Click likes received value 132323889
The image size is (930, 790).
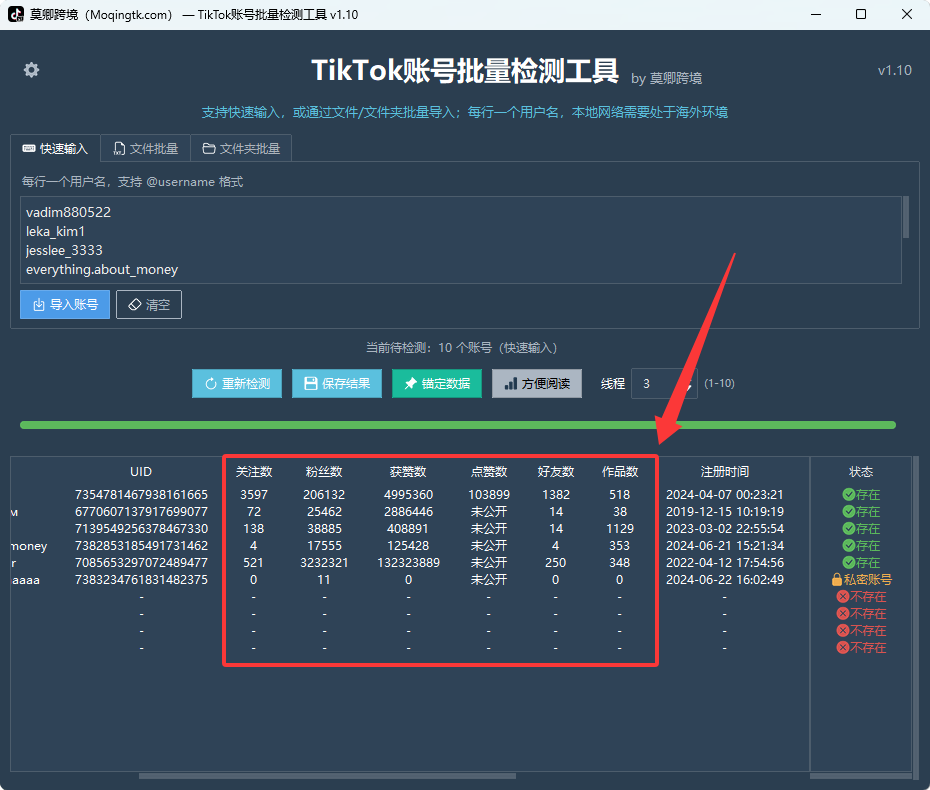click(x=408, y=562)
